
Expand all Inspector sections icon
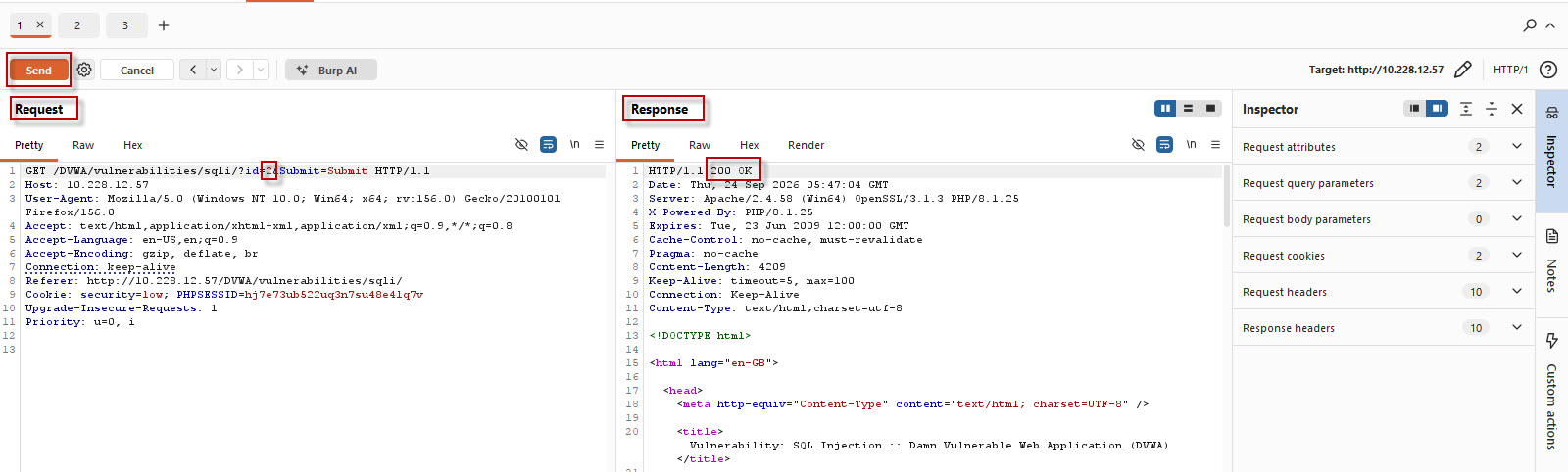(x=1466, y=109)
